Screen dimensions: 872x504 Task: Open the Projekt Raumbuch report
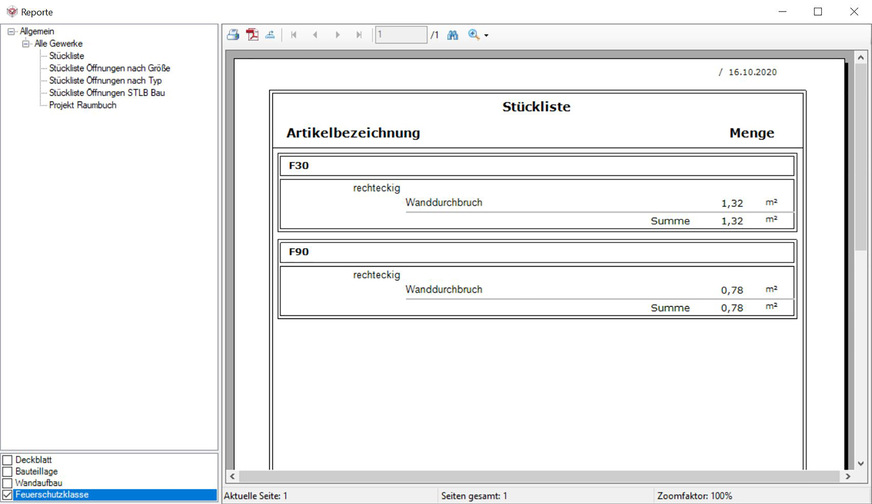82,105
